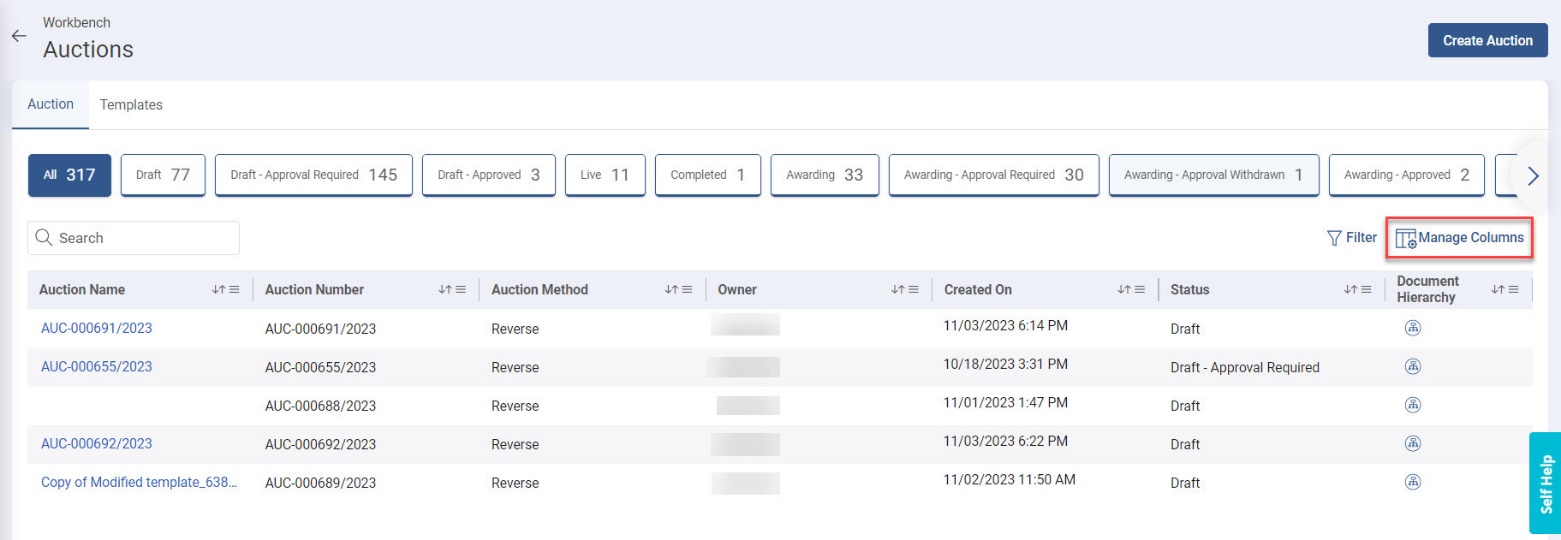Open Manage Columns settings
Screen dimensions: 1561x540
coord(1460,238)
